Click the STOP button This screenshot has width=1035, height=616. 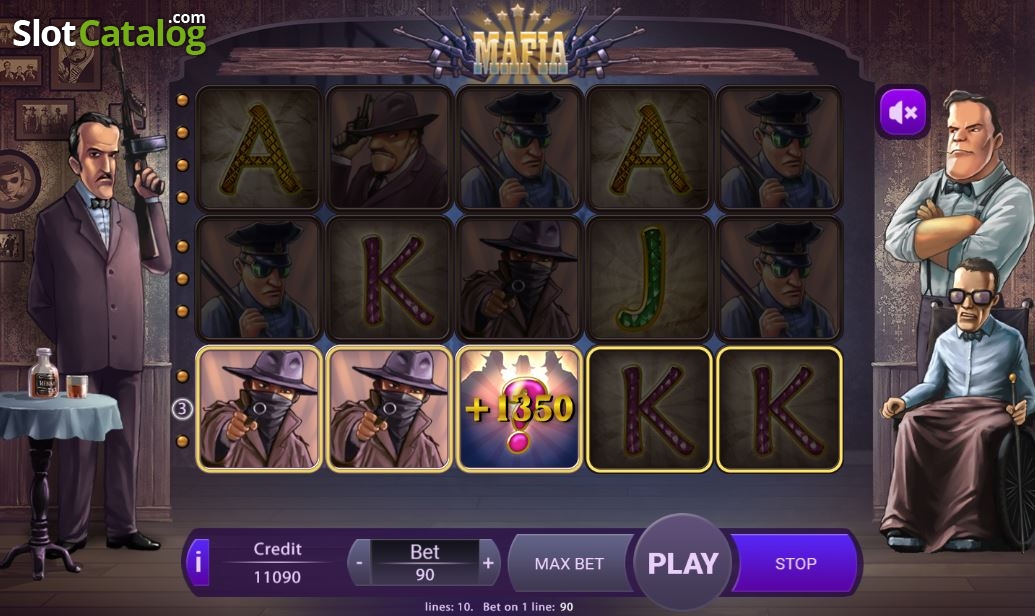[x=795, y=564]
